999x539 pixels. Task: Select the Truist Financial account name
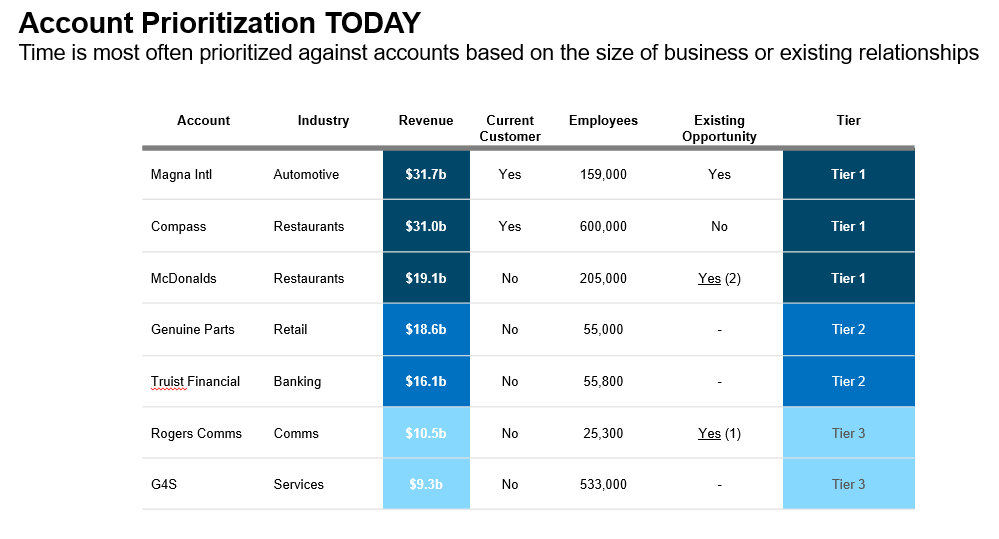coord(195,381)
